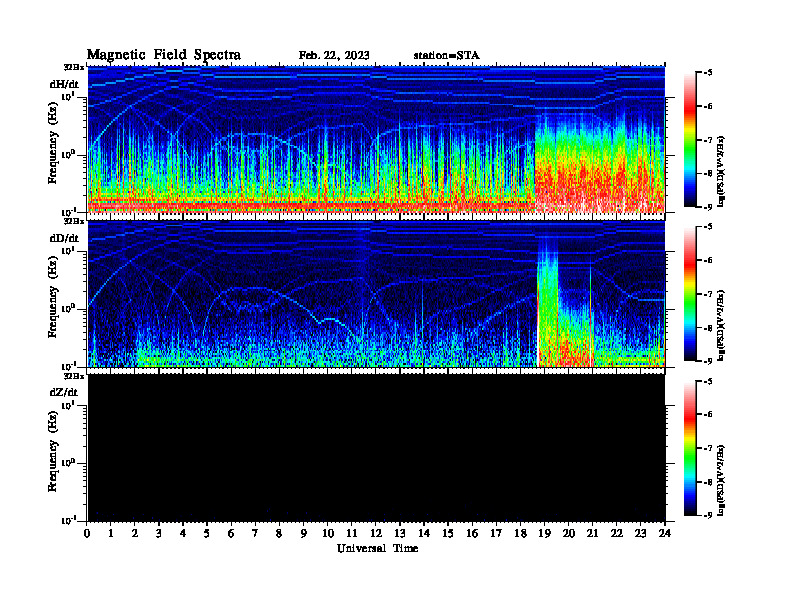792x612 pixels.
Task: Click hour tick label "6" on time axis
Action: [231, 533]
